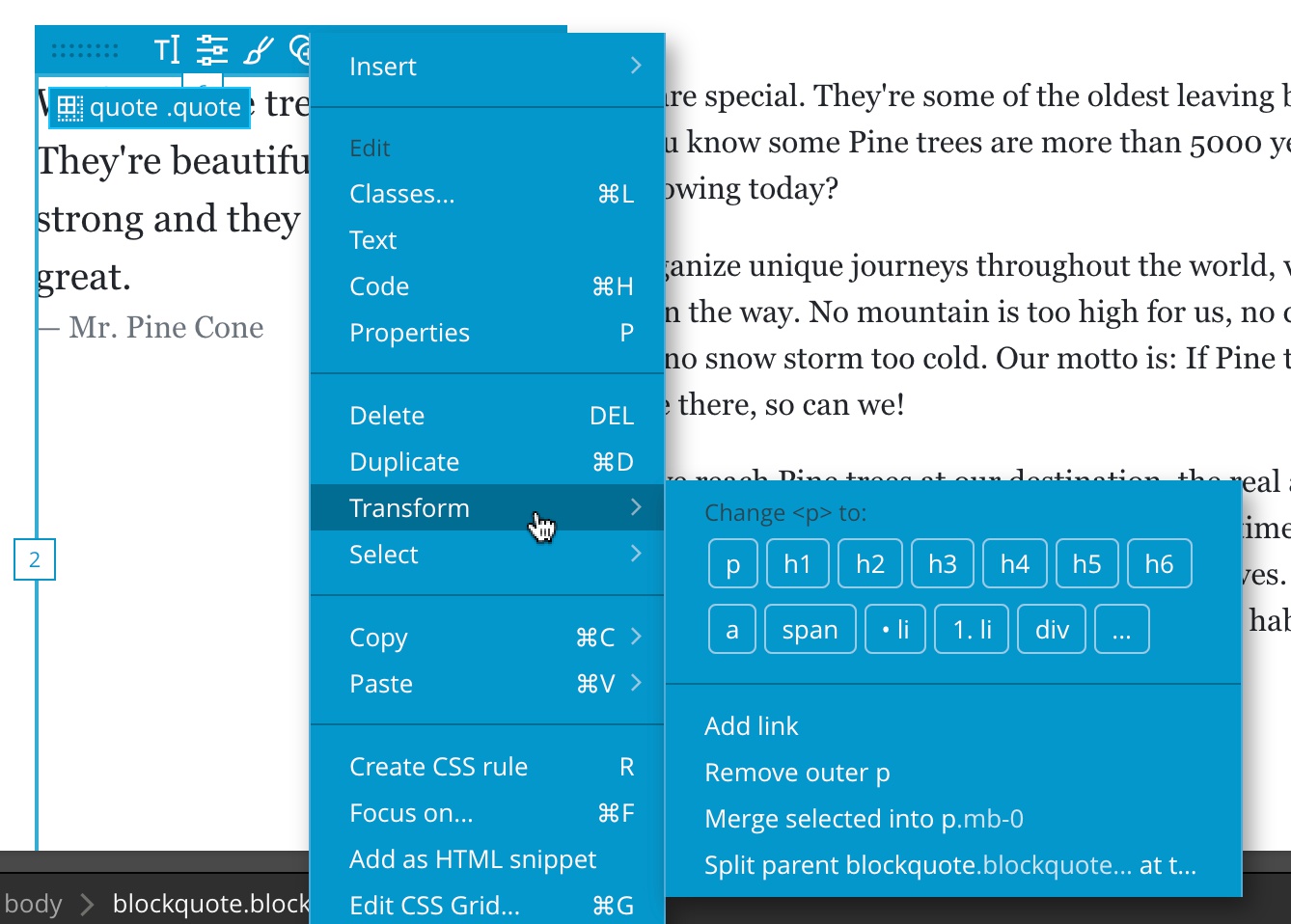Choose Create CSS rule entry
This screenshot has width=1291, height=924.
[x=487, y=767]
